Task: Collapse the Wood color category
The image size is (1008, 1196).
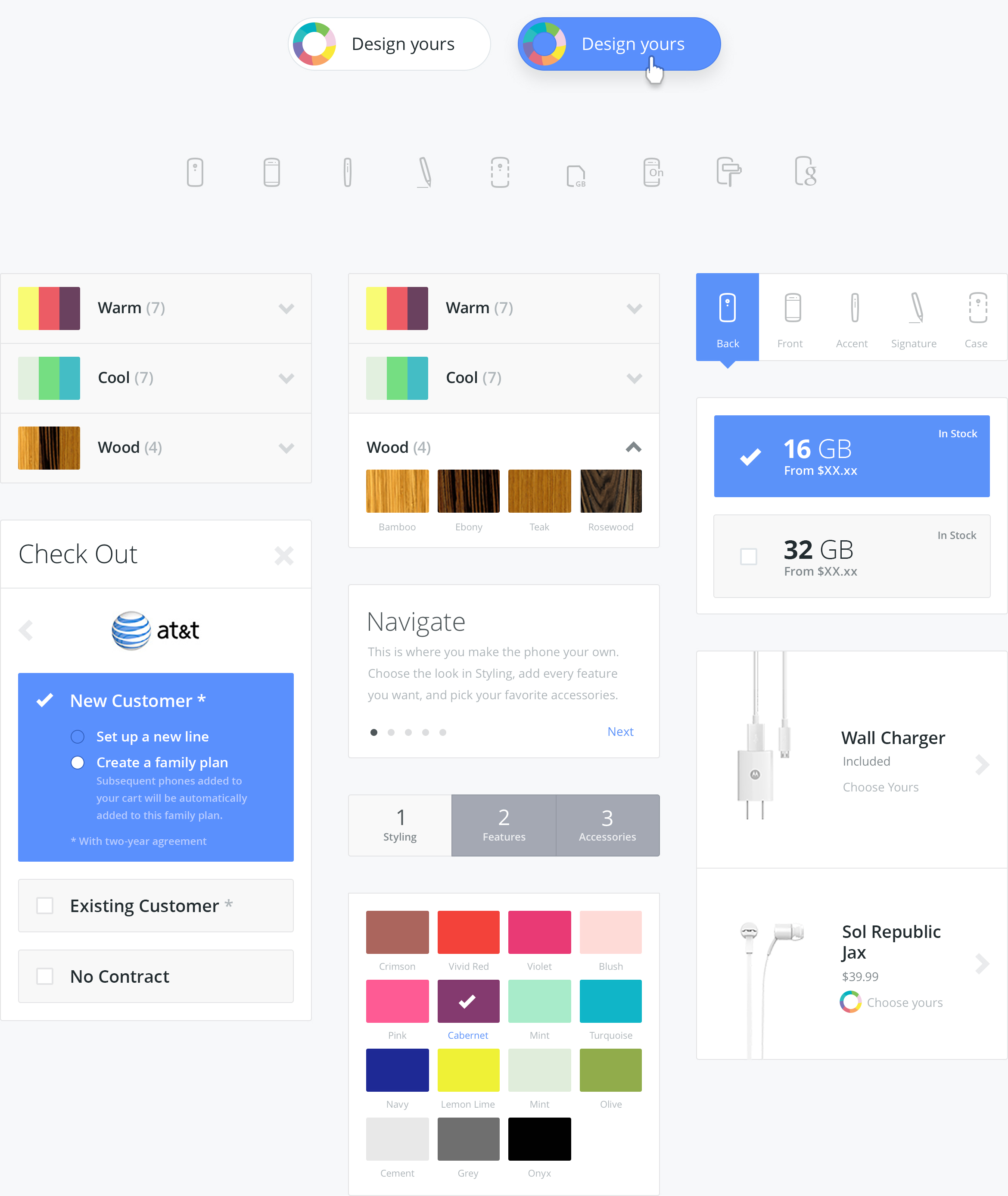Action: coord(635,447)
